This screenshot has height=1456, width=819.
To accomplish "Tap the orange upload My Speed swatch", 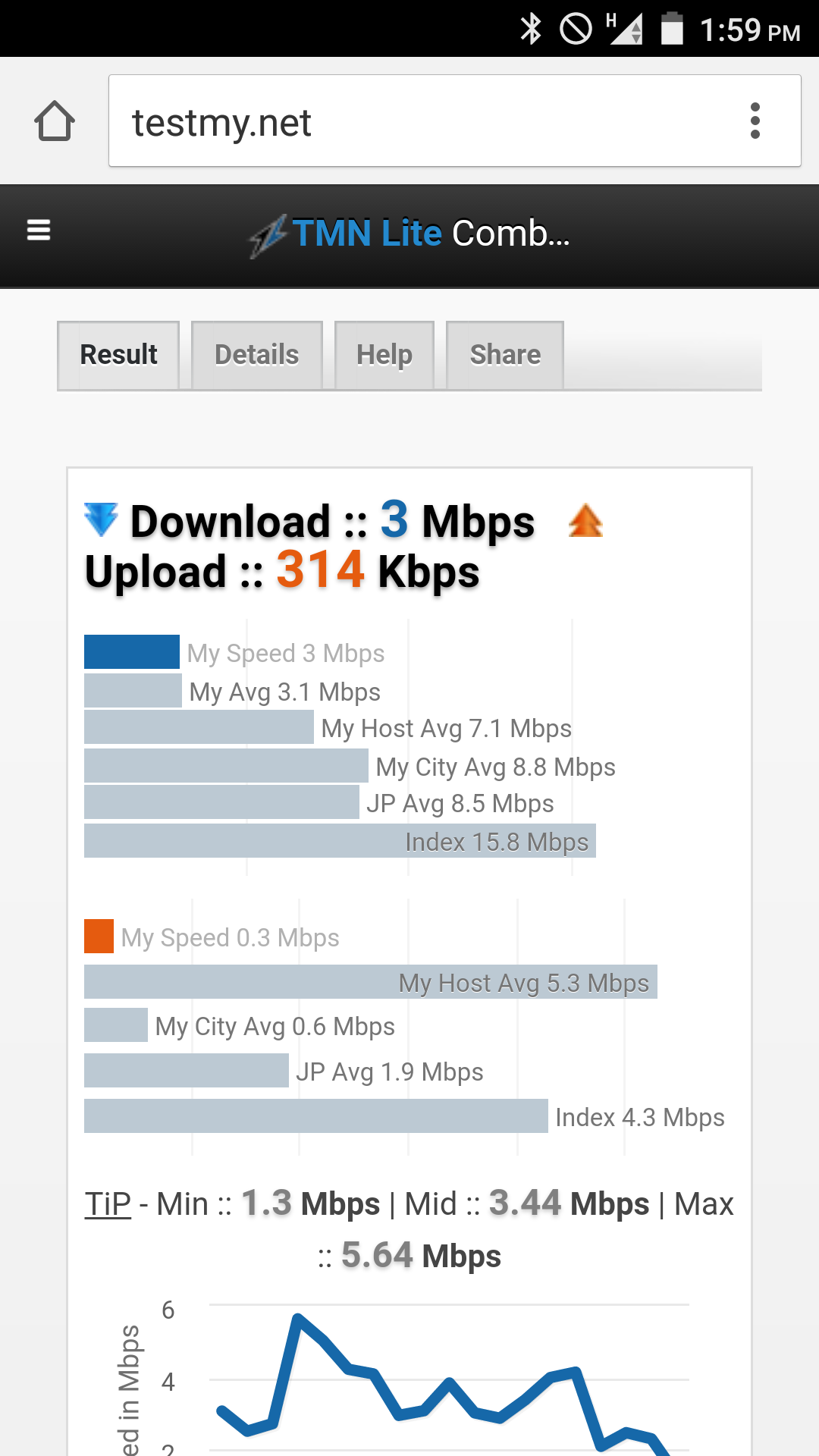I will (99, 936).
